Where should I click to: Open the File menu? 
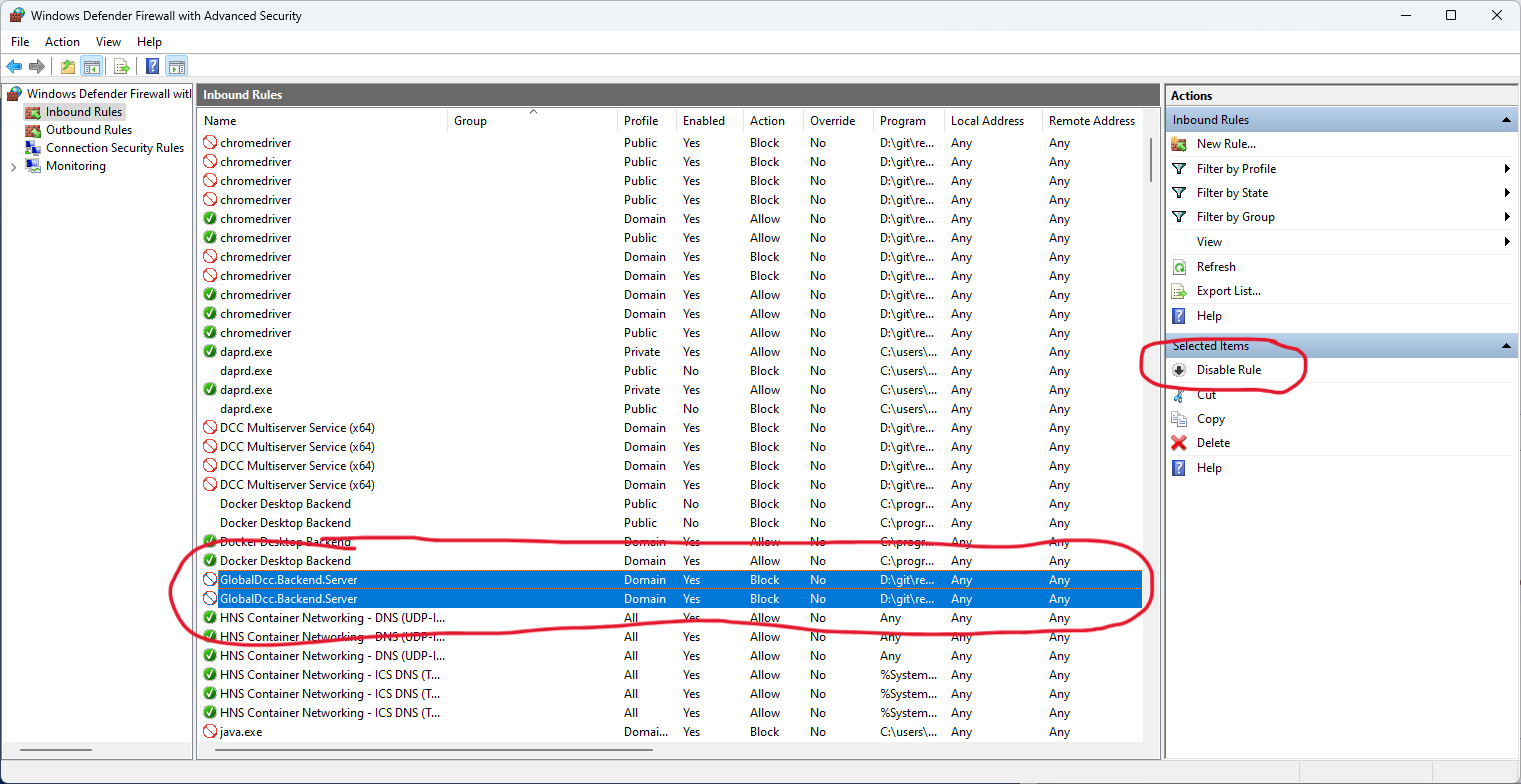coord(20,42)
